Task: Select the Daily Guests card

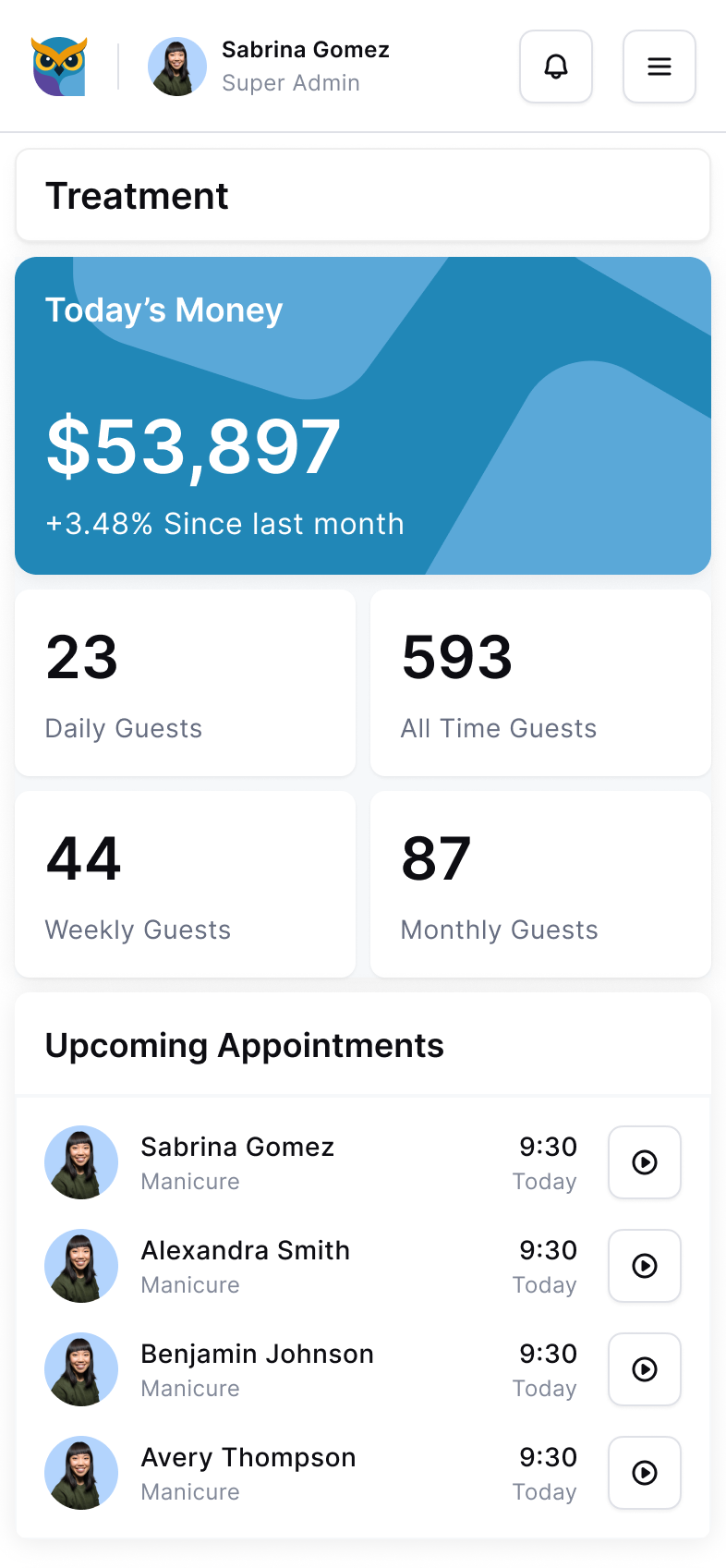Action: (186, 683)
